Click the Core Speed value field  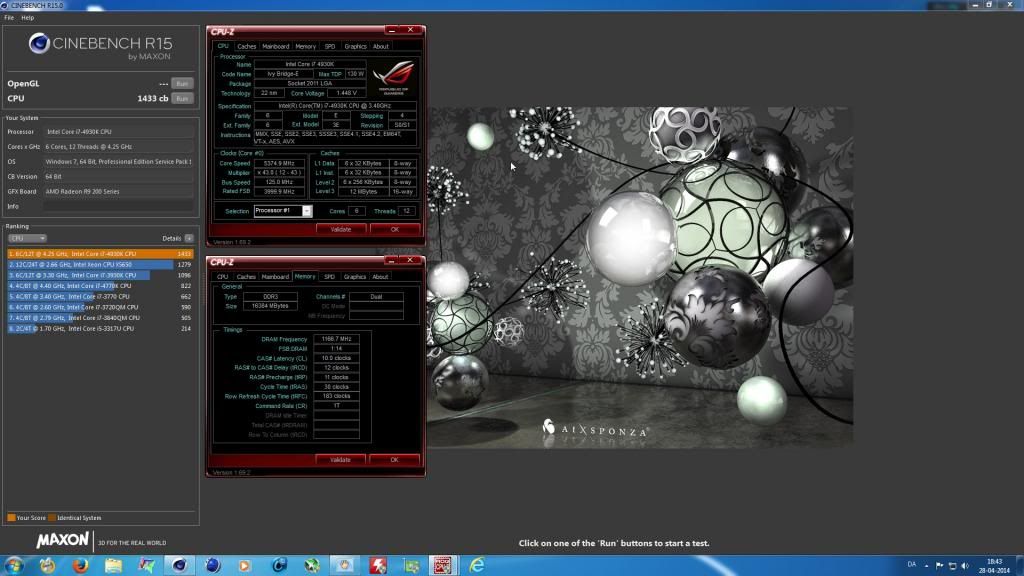[279, 163]
